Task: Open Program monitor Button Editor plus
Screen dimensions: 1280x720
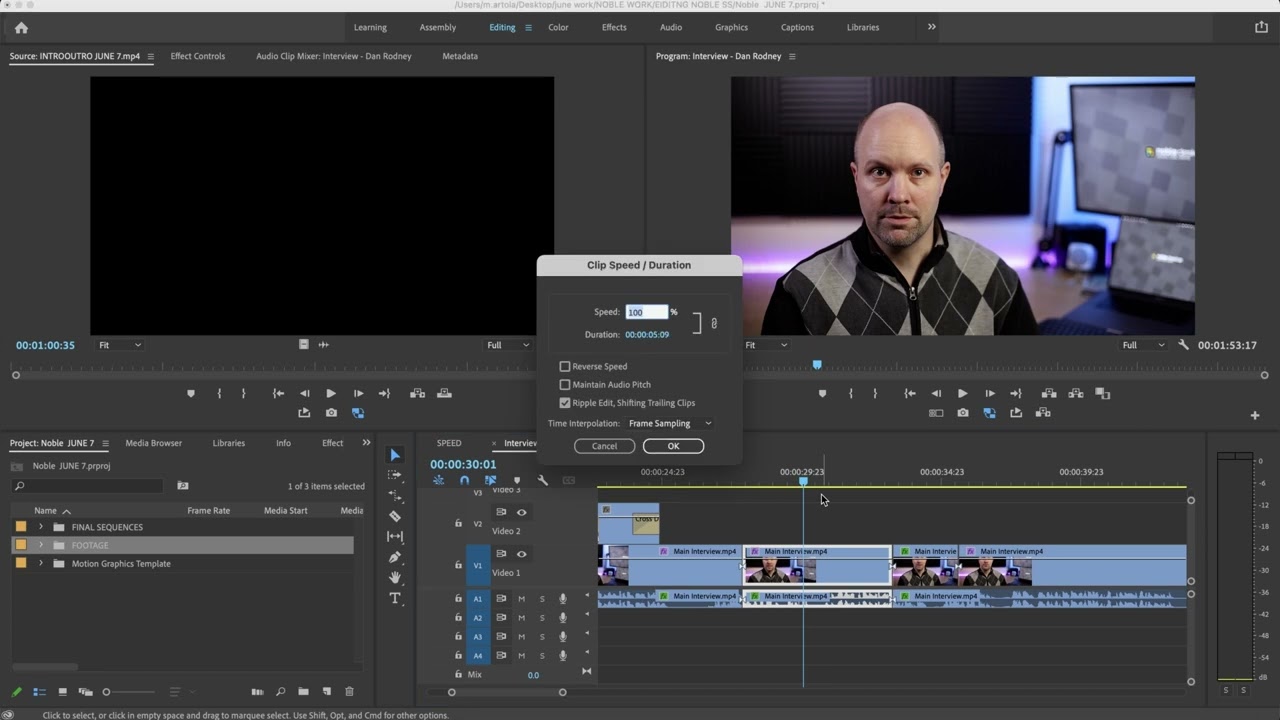Action: click(x=1255, y=415)
